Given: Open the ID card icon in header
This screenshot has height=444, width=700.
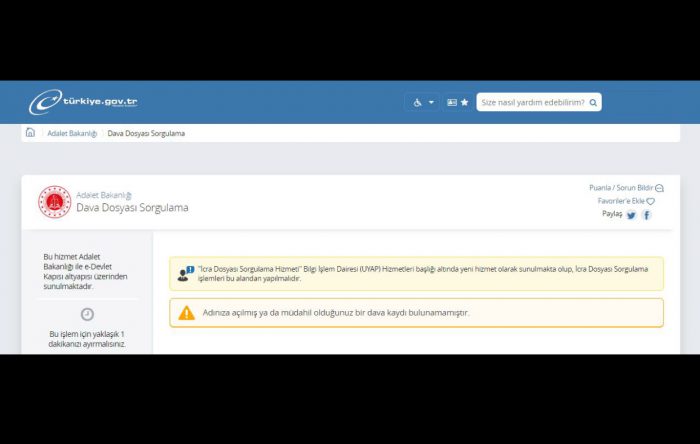Looking at the screenshot, I should click(452, 102).
